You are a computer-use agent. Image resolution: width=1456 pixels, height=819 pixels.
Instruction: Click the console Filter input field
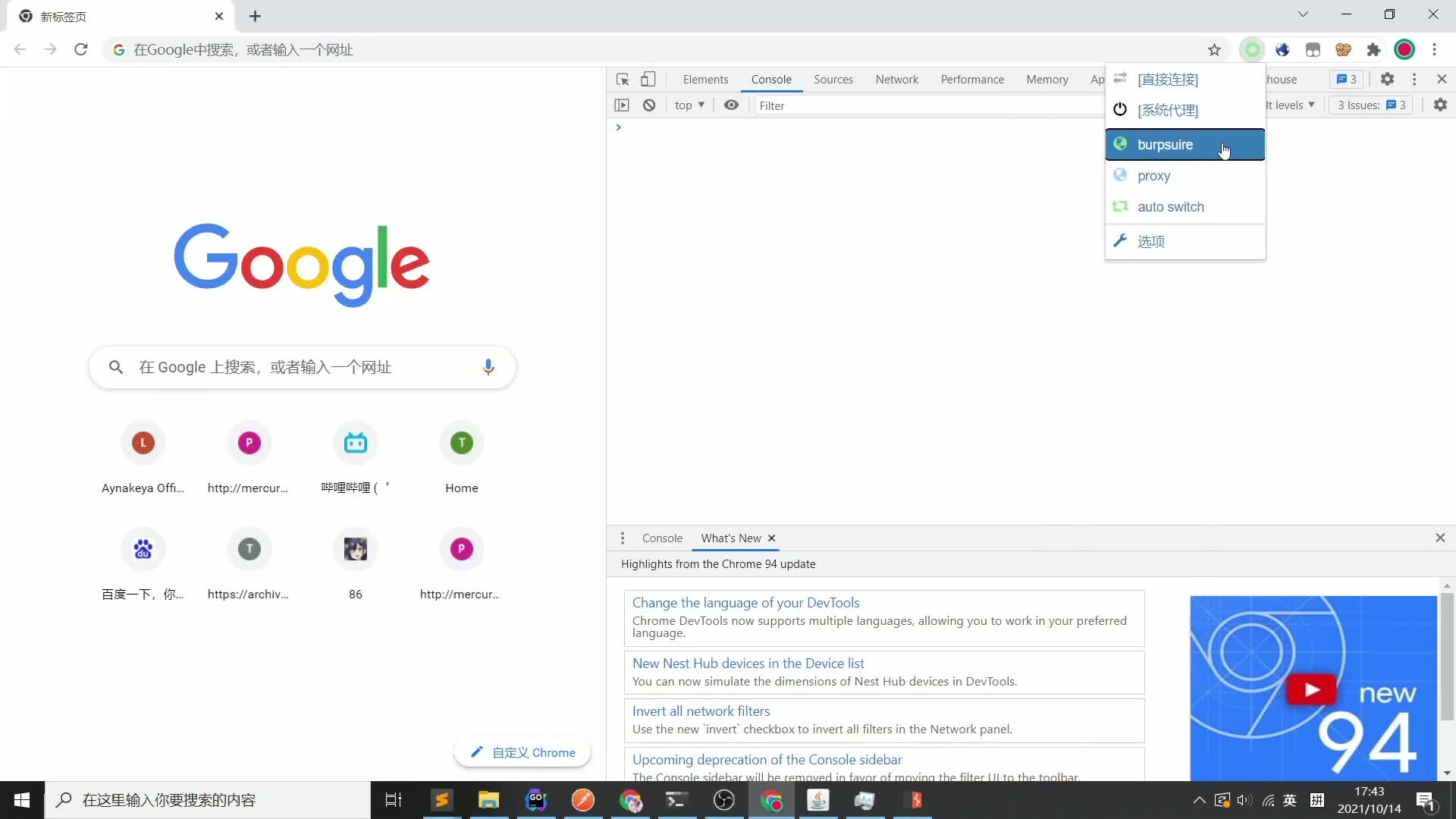pos(929,105)
